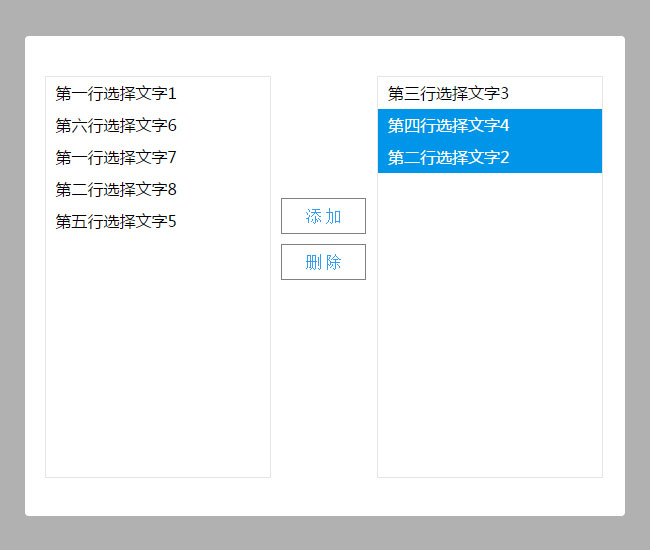Select the topmost item in the left list box
This screenshot has height=550, width=650.
[x=116, y=94]
